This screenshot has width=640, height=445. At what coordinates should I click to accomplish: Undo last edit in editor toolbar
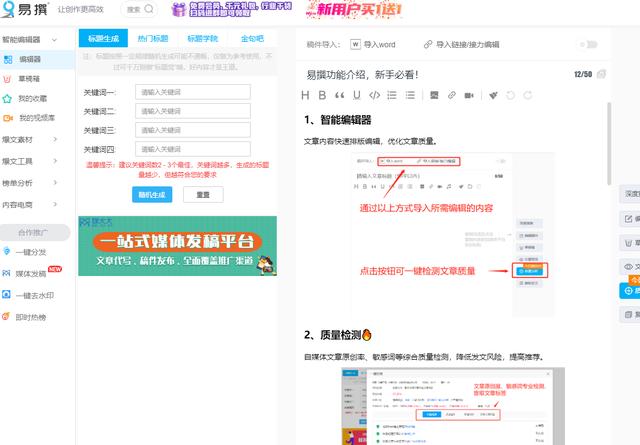coord(510,95)
